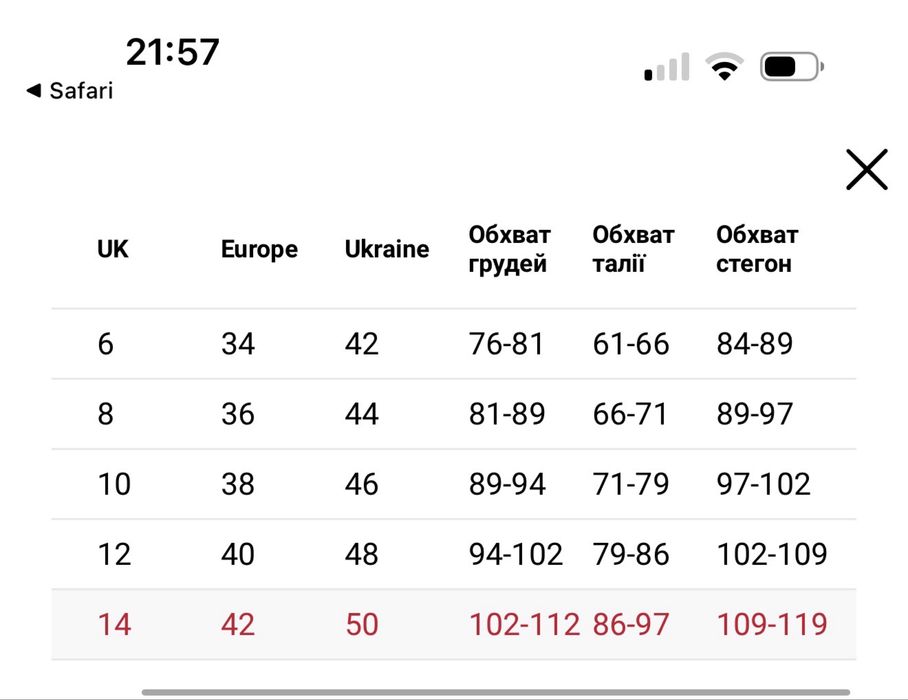908x700 pixels.
Task: Close the size chart popup
Action: [x=866, y=170]
